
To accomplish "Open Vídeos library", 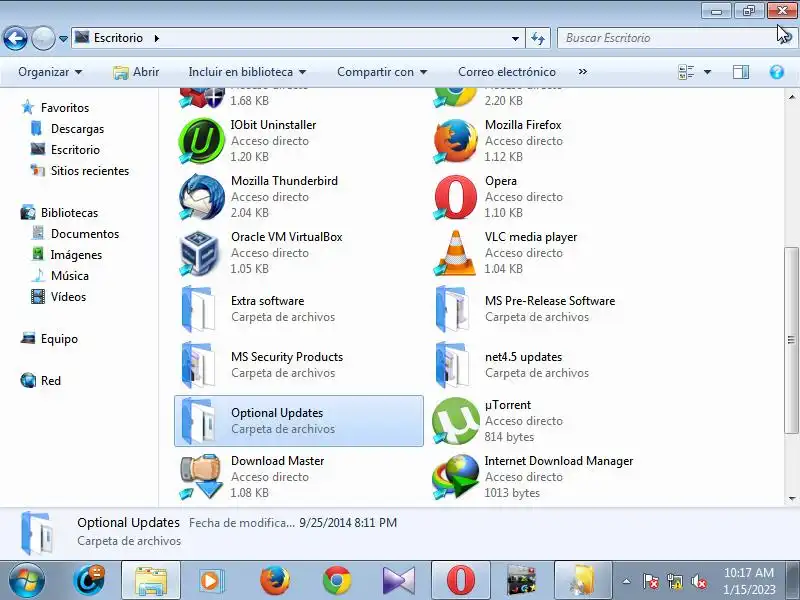I will point(68,296).
